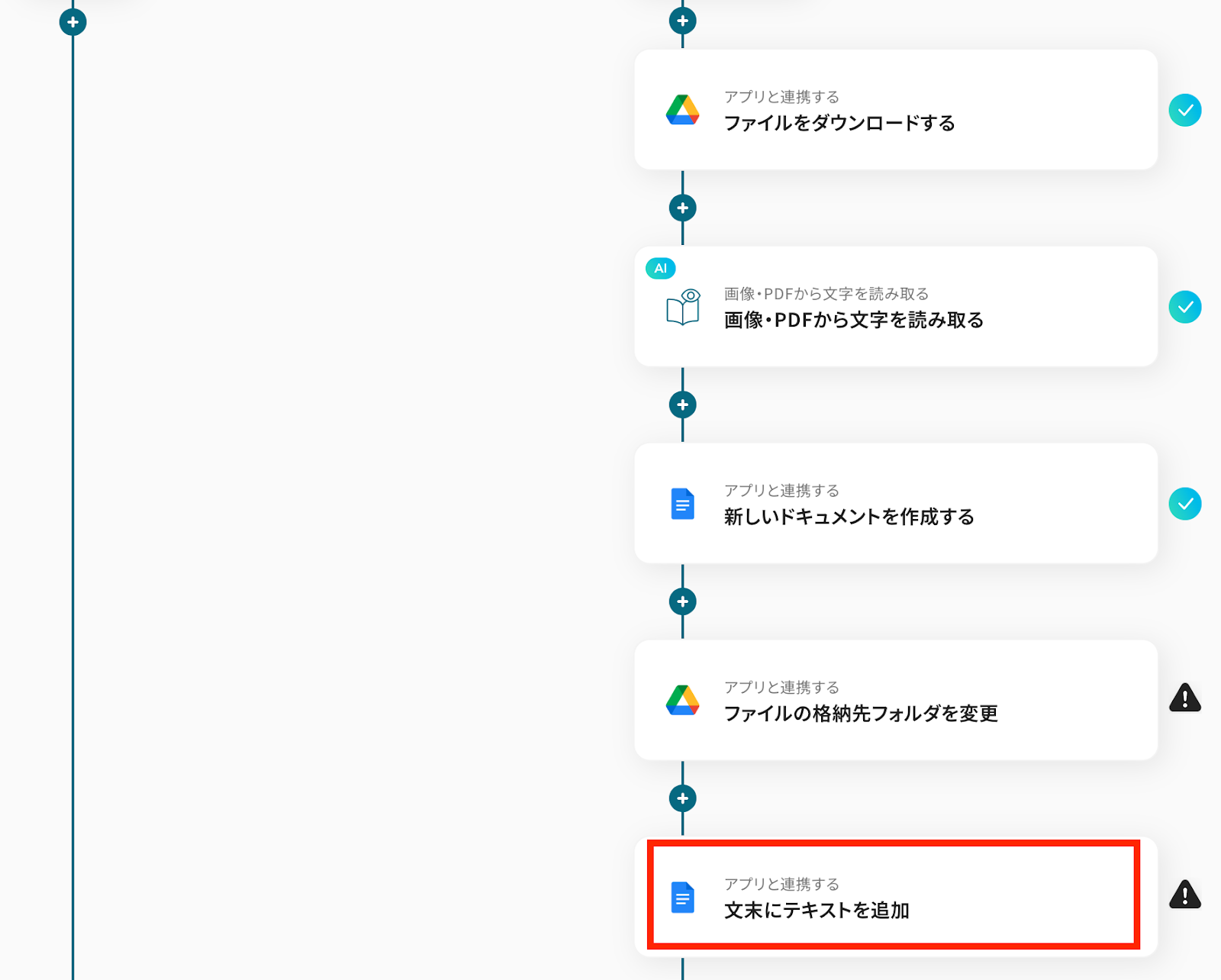Image resolution: width=1221 pixels, height=980 pixels.
Task: Click small gray 画像・PDFから文字を読み取る subtitle
Action: click(x=826, y=294)
